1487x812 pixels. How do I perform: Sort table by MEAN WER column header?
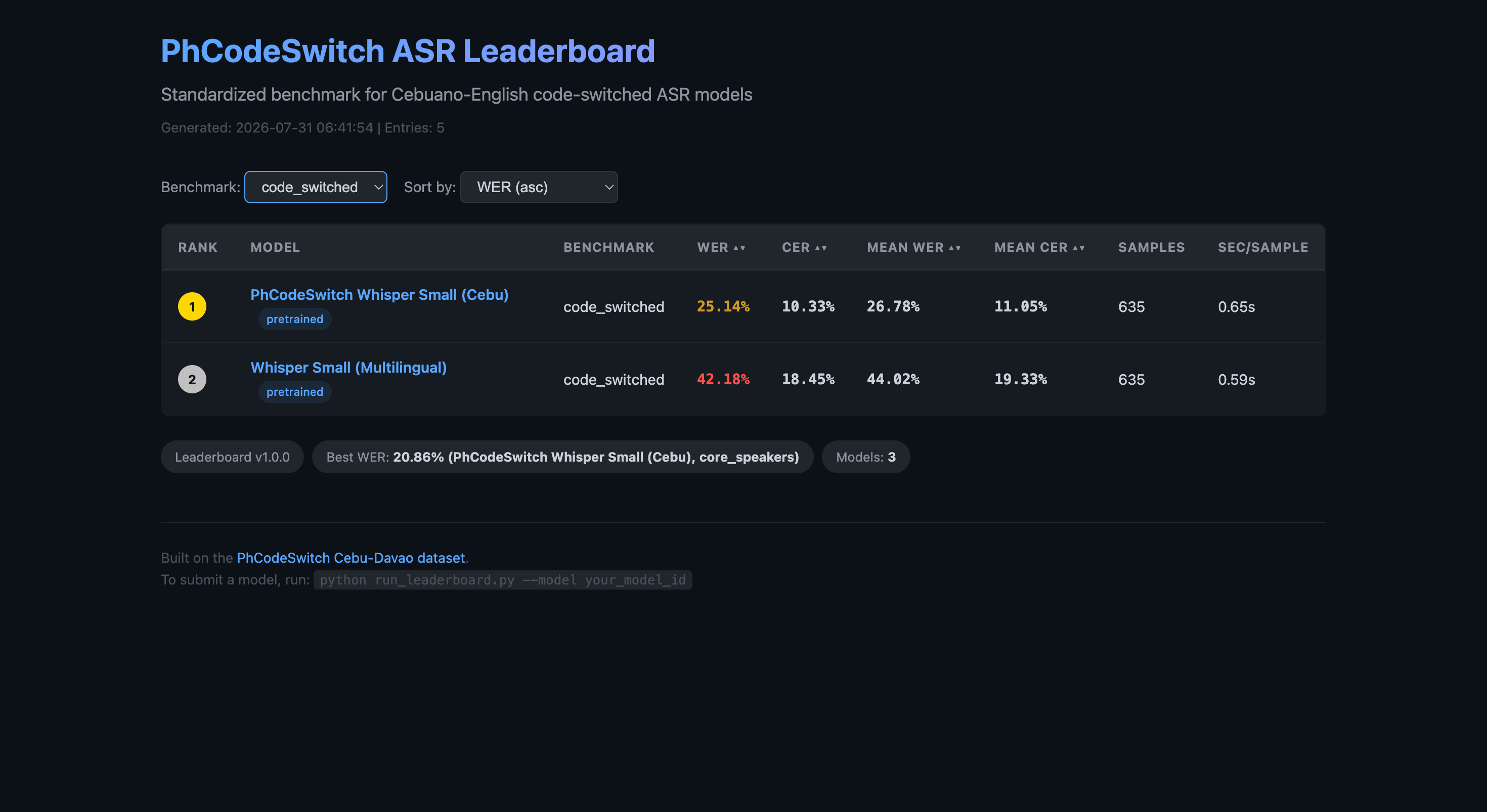pos(914,247)
